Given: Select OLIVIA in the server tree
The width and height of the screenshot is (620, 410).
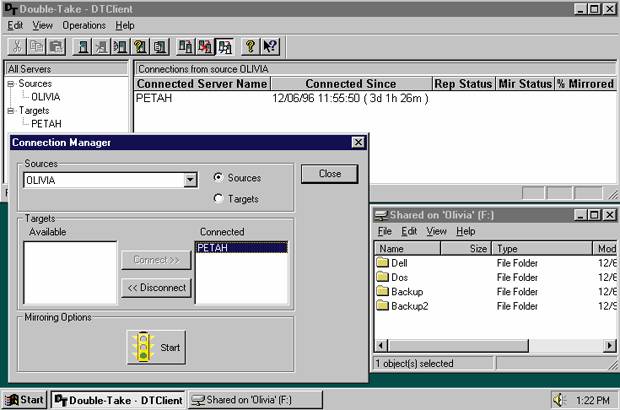Looking at the screenshot, I should [45, 97].
